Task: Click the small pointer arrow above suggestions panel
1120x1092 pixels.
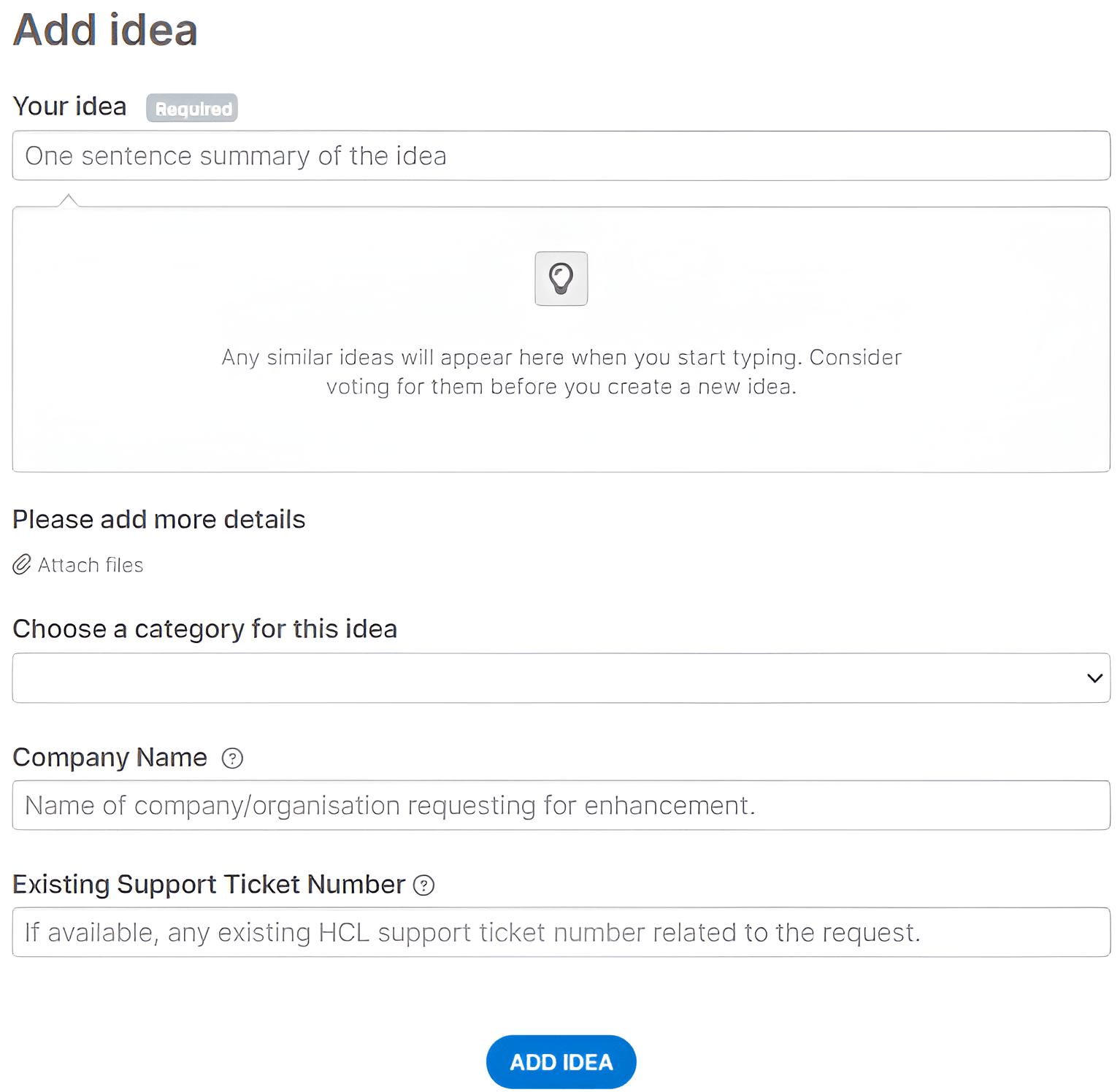Action: 69,200
